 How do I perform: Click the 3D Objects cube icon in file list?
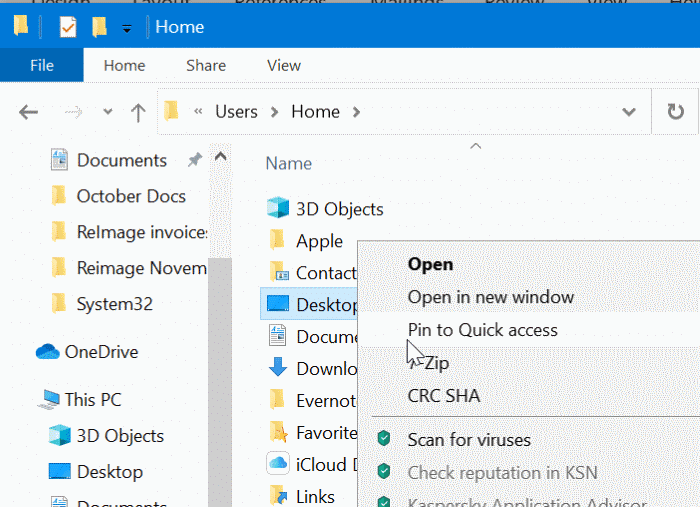(x=278, y=208)
